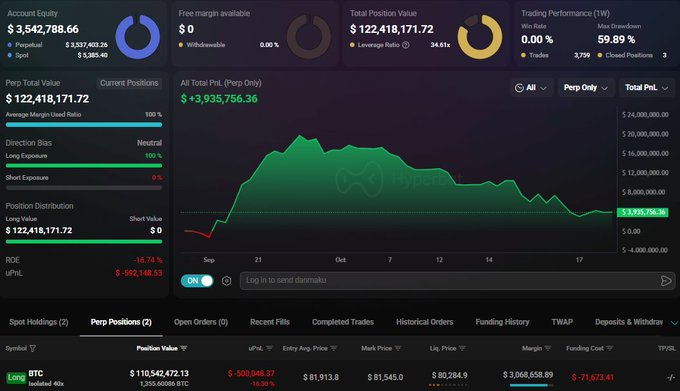The image size is (680, 391).
Task: Click Total Position Value donut chart
Action: (x=480, y=36)
